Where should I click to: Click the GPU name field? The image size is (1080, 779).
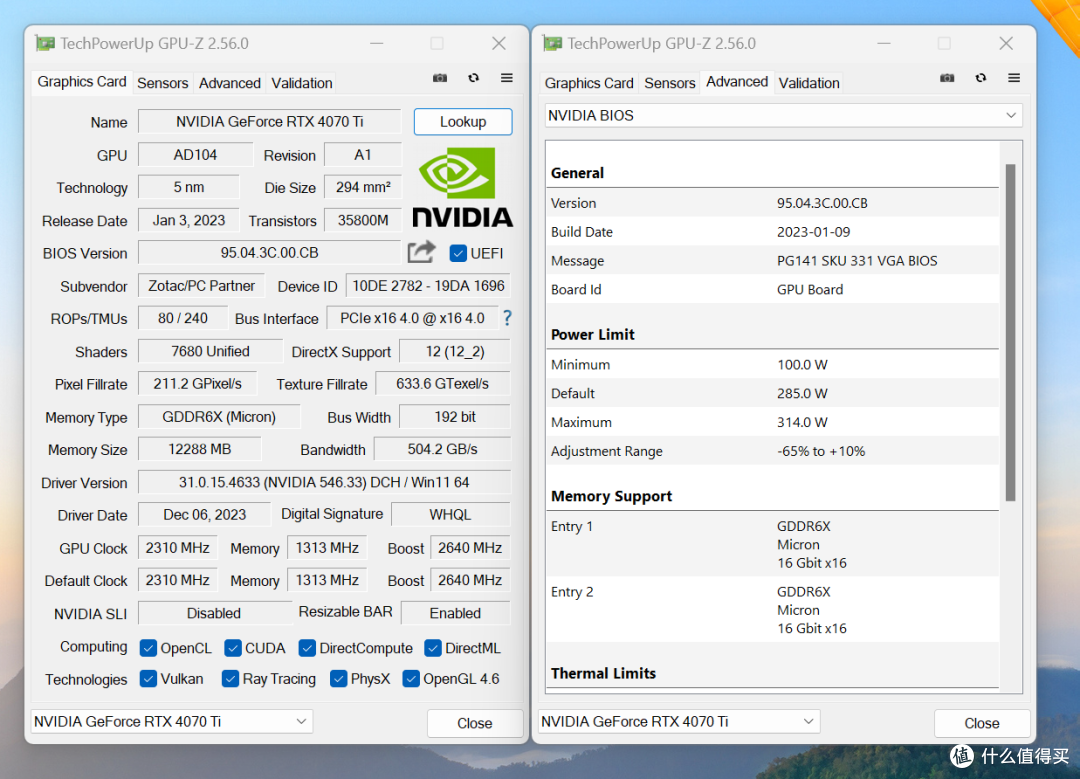click(269, 122)
